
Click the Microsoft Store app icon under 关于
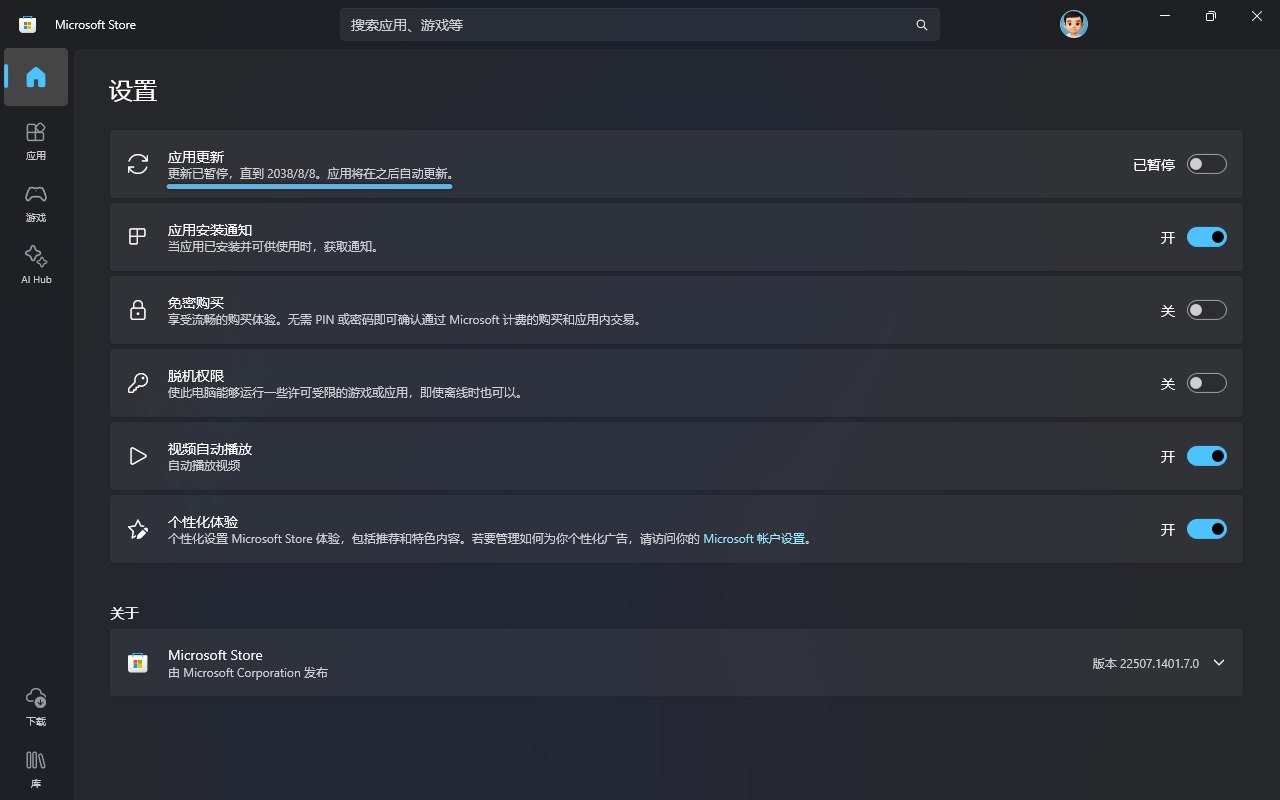[x=137, y=662]
